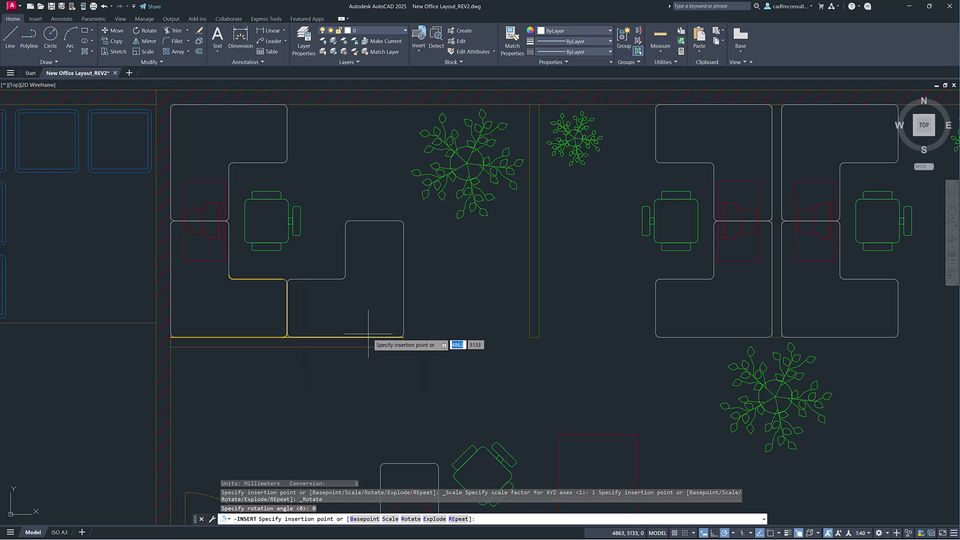960x540 pixels.
Task: Open the Annotate ribbon tab
Action: (61, 19)
